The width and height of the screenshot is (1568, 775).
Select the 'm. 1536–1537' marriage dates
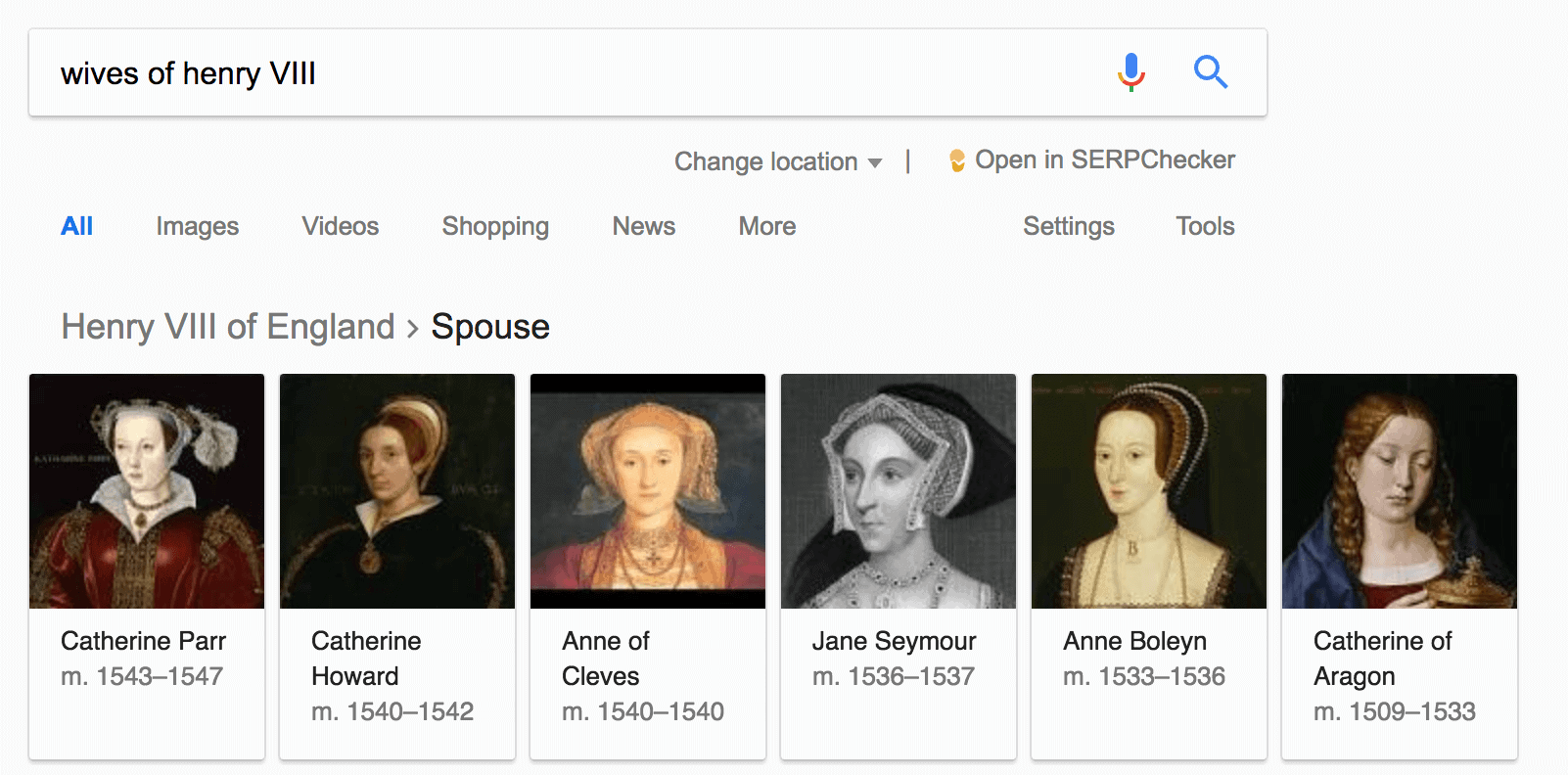click(894, 676)
